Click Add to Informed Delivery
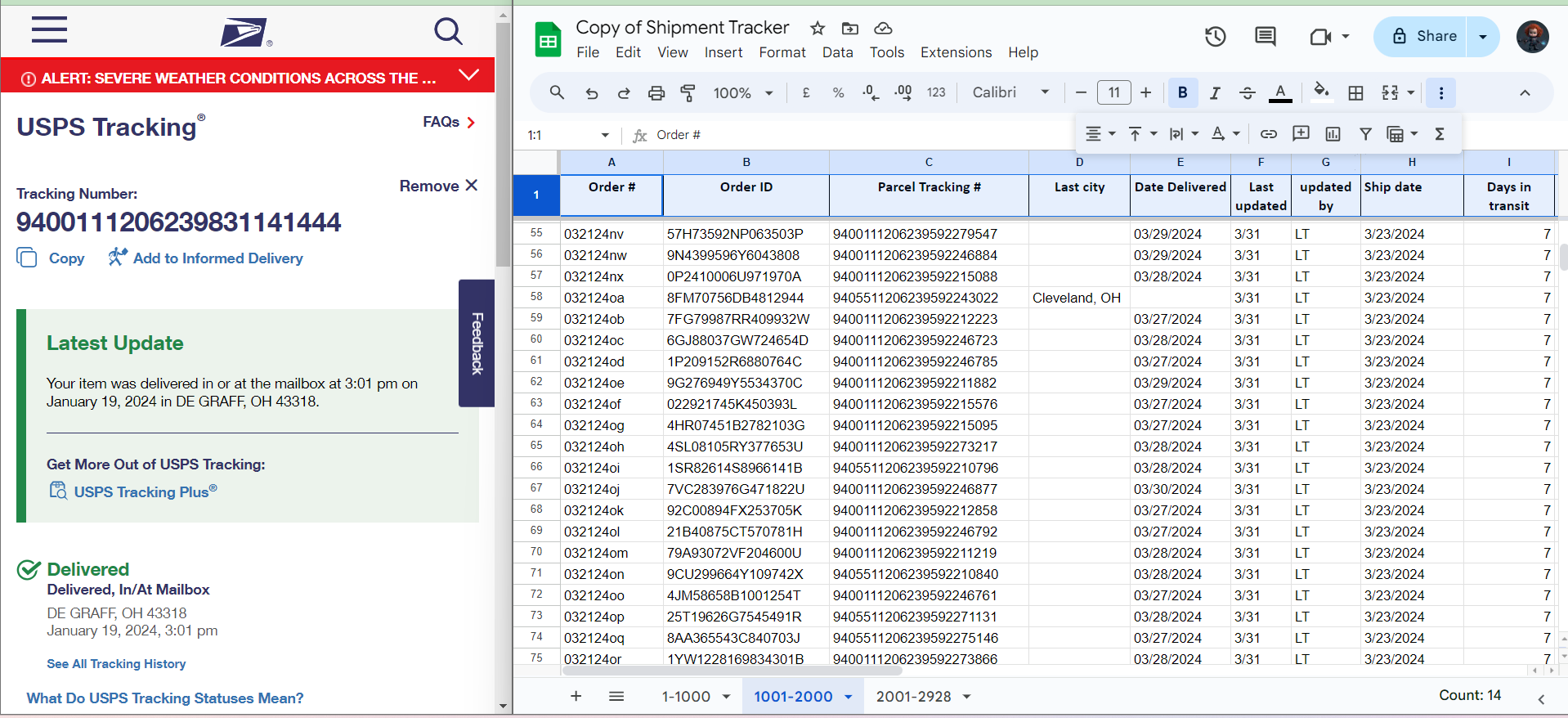 point(205,258)
